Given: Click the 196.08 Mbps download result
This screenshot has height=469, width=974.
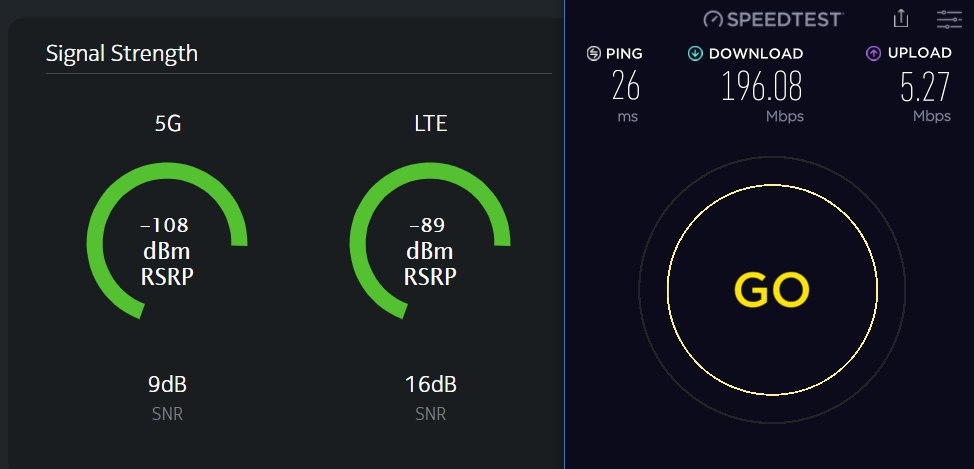Looking at the screenshot, I should tap(762, 88).
